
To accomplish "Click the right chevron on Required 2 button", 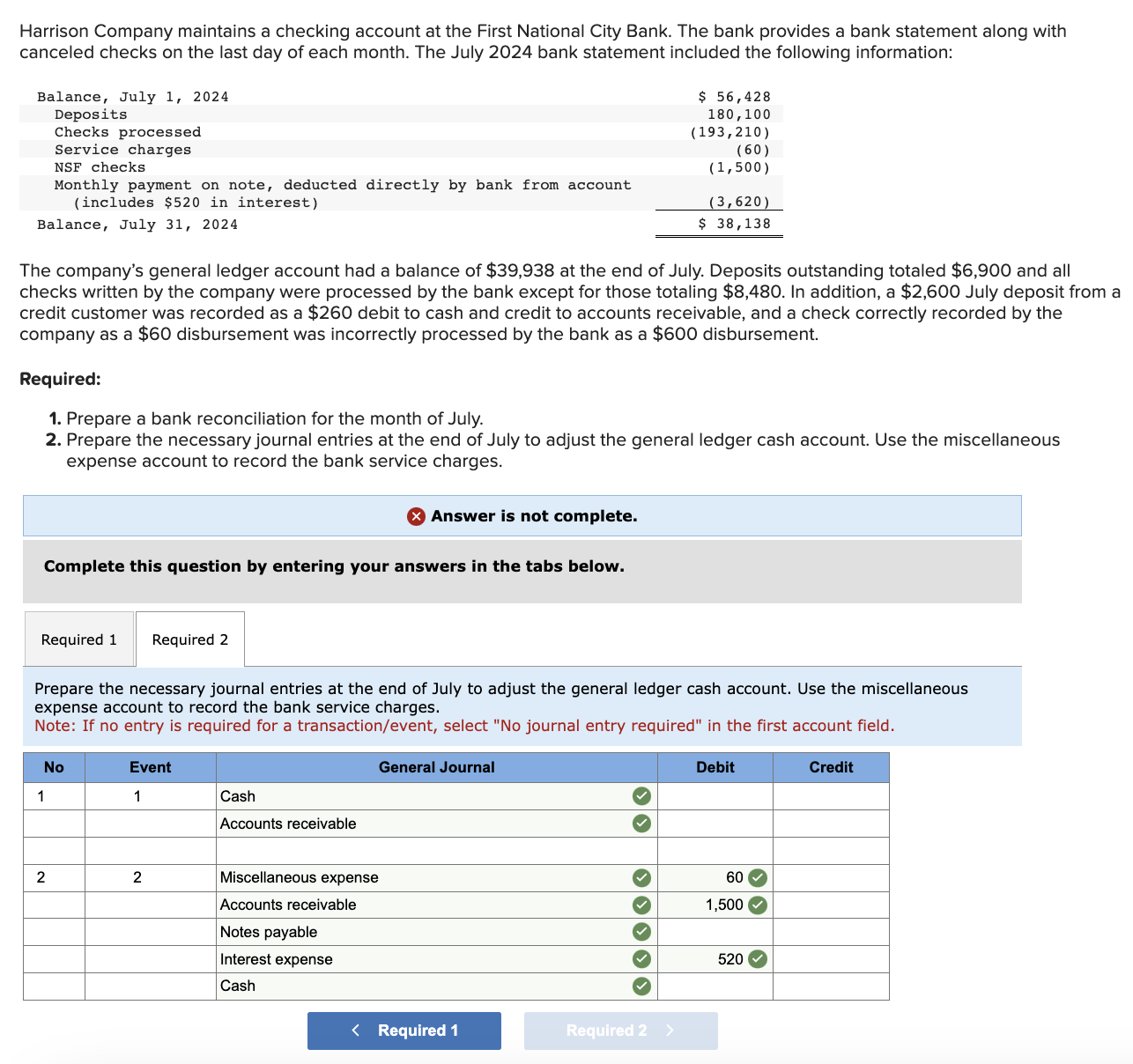I will click(x=670, y=1031).
